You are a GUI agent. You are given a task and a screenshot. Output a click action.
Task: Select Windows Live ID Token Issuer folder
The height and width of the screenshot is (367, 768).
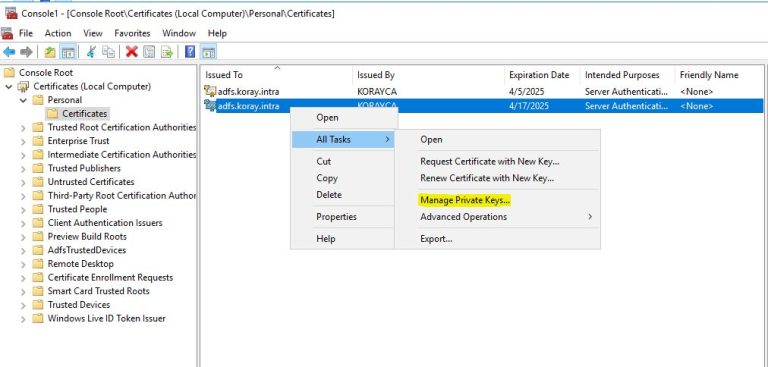[x=106, y=318]
